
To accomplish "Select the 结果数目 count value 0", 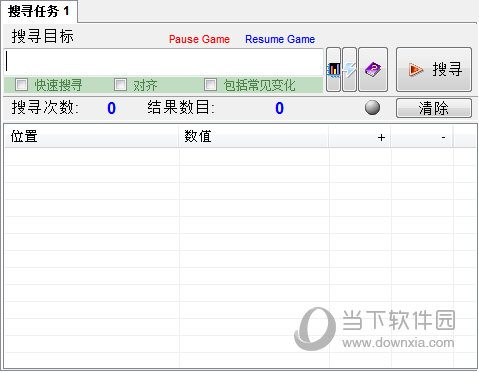I will click(280, 108).
